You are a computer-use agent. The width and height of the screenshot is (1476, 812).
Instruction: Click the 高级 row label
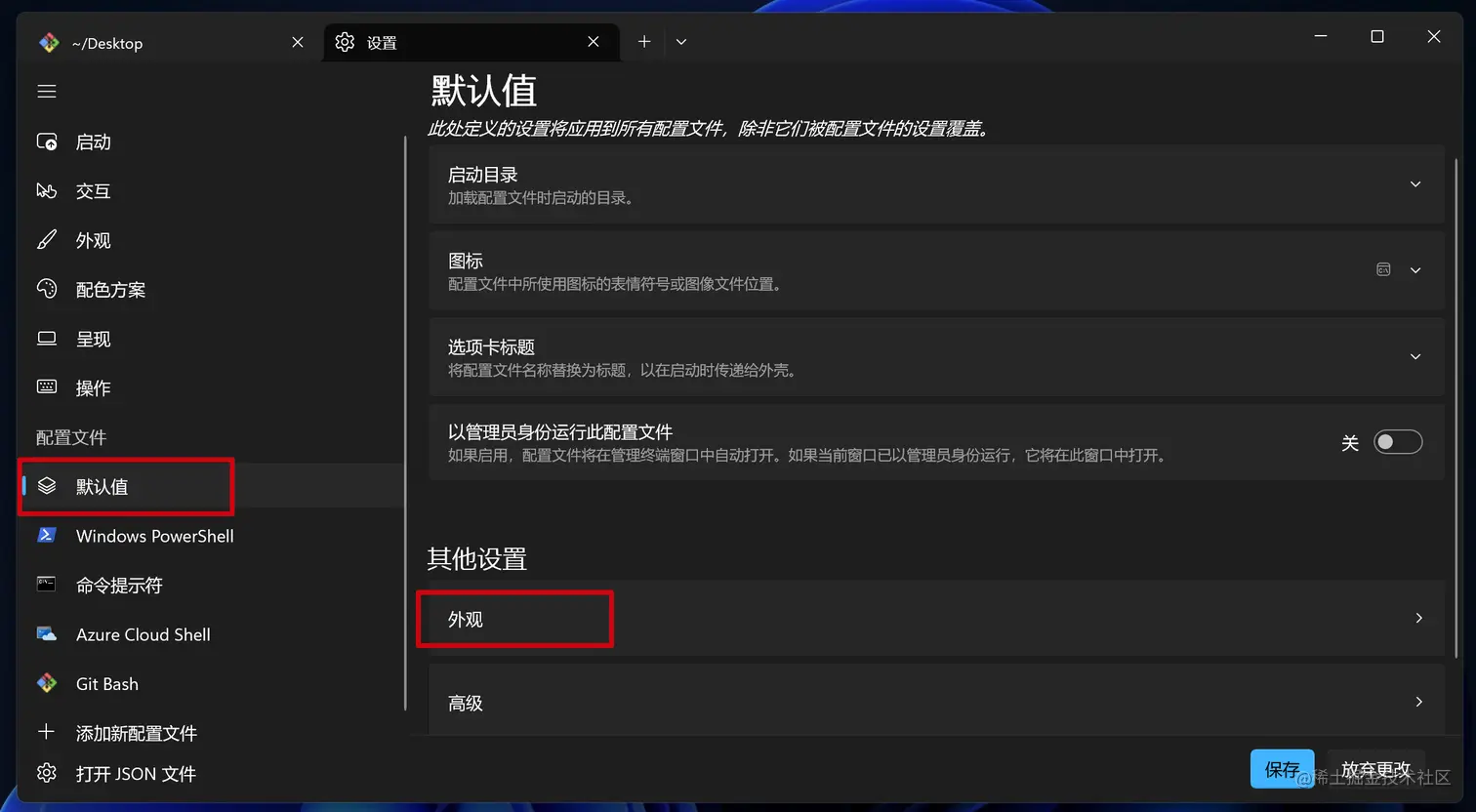tap(466, 703)
